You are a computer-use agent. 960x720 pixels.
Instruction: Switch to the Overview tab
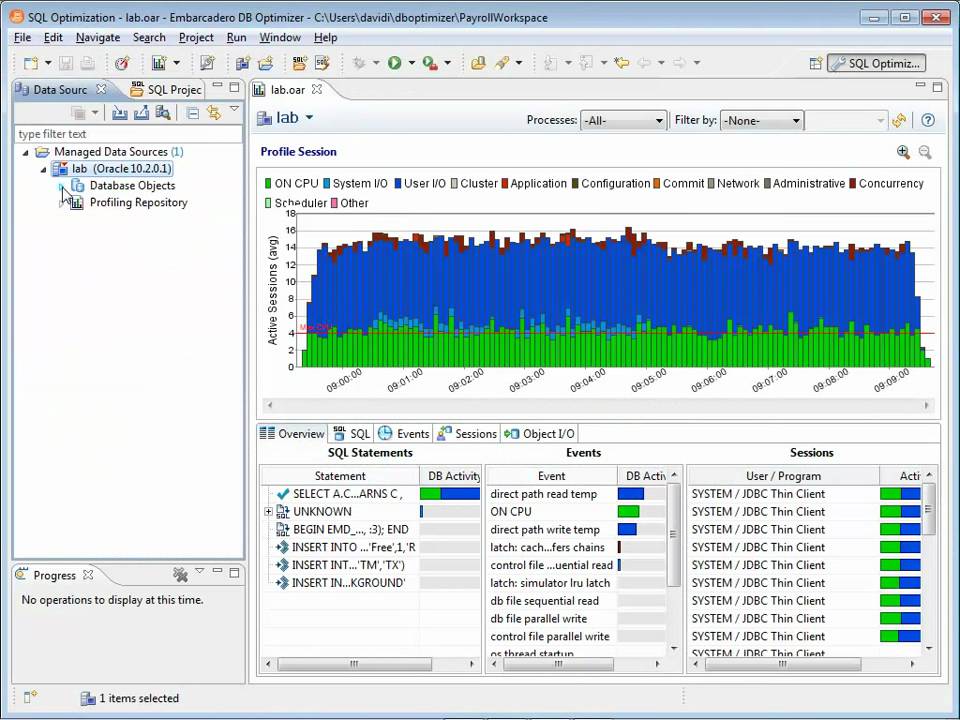(292, 434)
